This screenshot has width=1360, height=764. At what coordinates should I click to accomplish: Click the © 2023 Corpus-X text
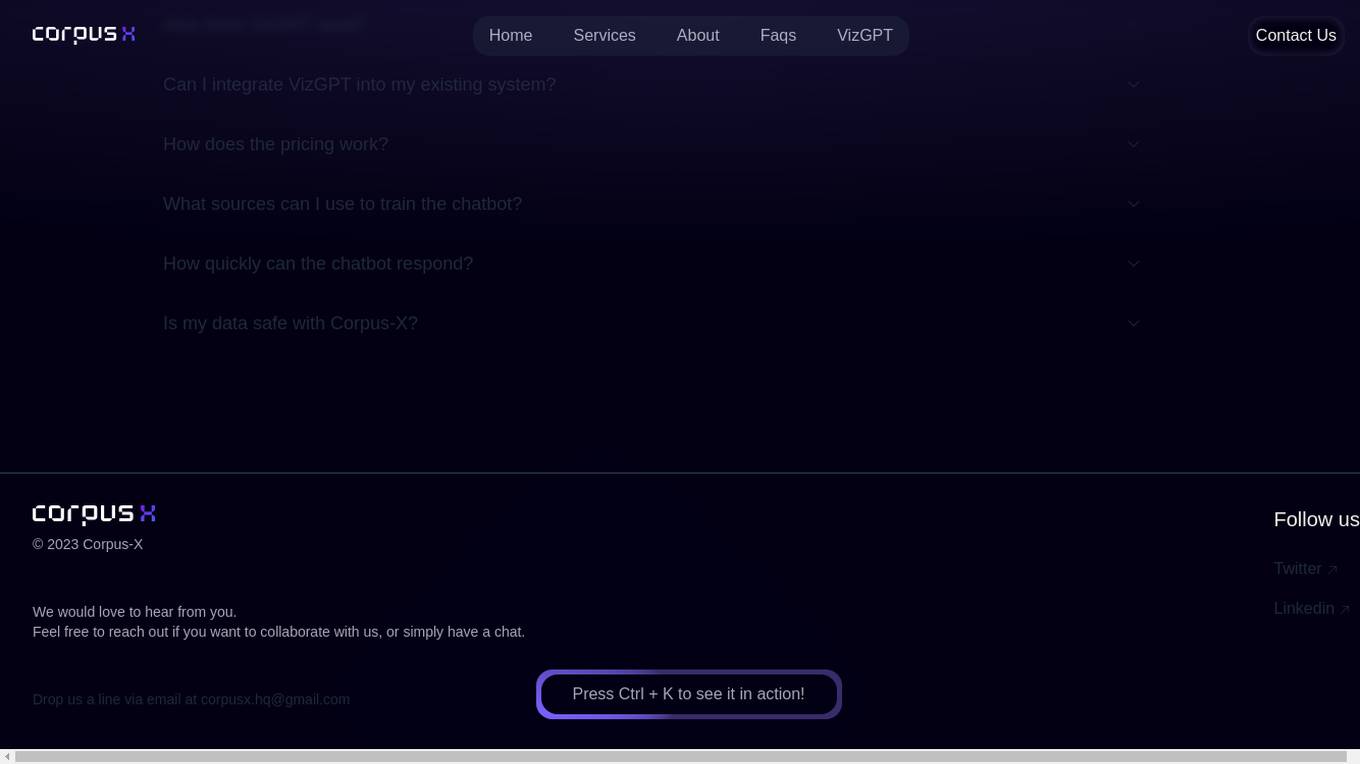coord(88,544)
